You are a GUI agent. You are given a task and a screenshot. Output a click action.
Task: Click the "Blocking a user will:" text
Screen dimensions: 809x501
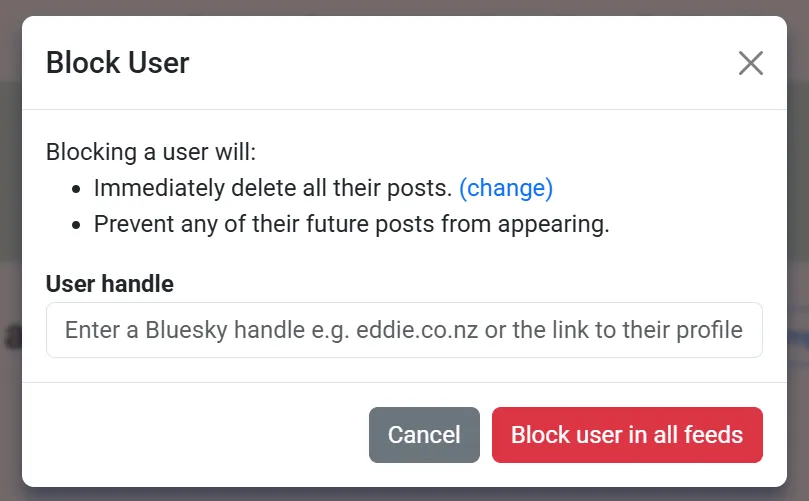pos(151,153)
